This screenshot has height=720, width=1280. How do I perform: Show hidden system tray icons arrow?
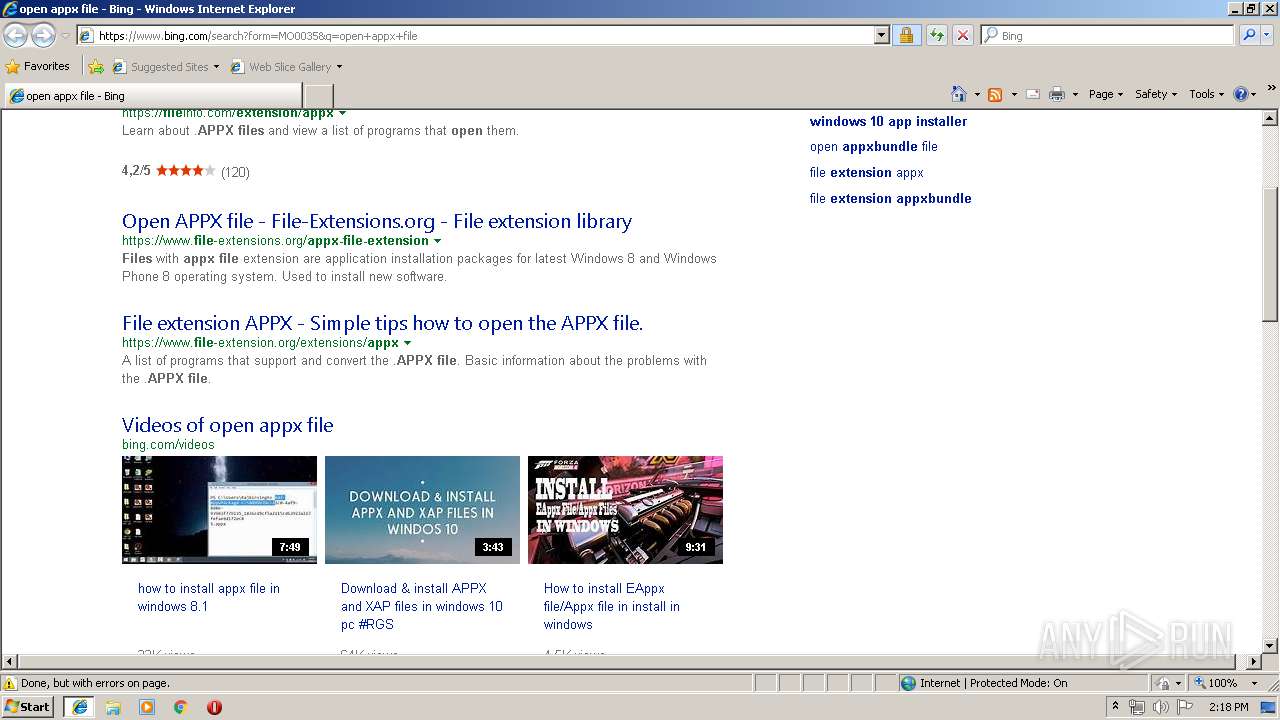[1115, 707]
